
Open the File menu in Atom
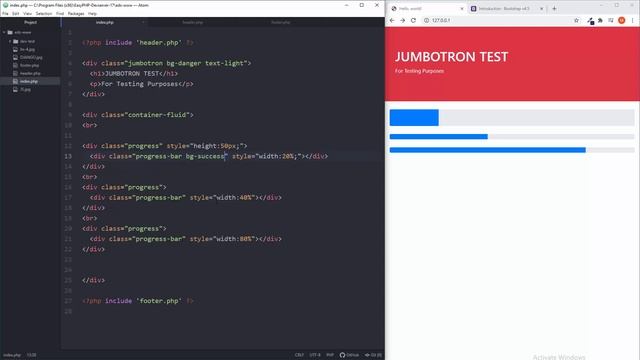(x=5, y=13)
